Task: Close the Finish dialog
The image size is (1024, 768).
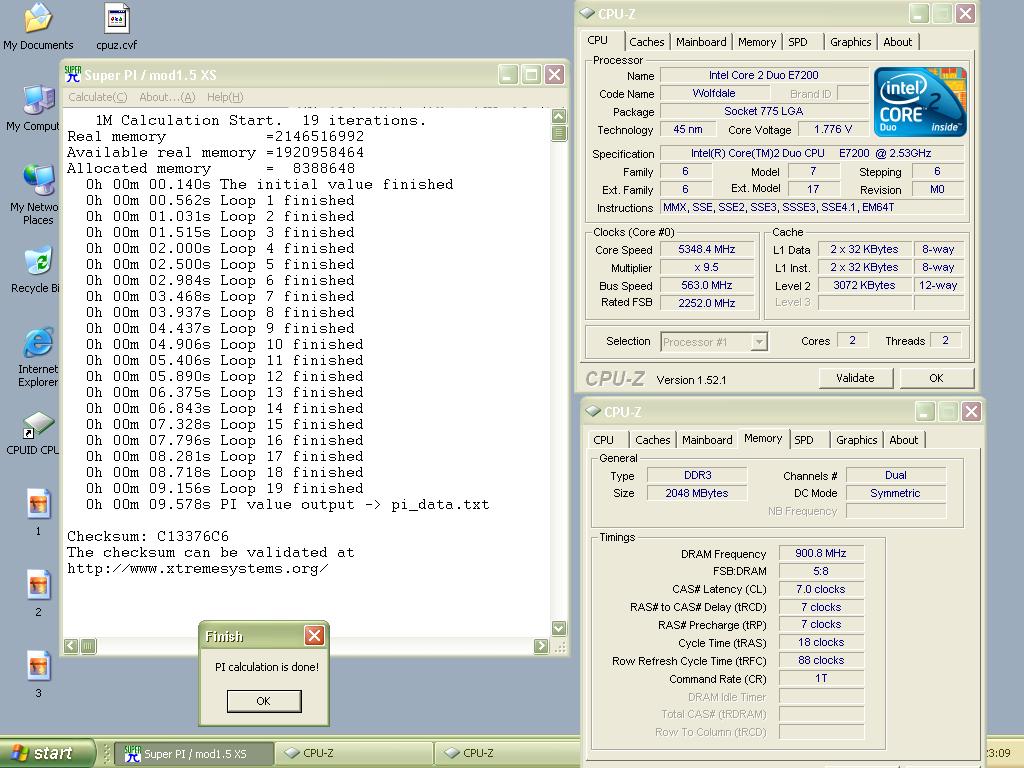Action: 314,636
